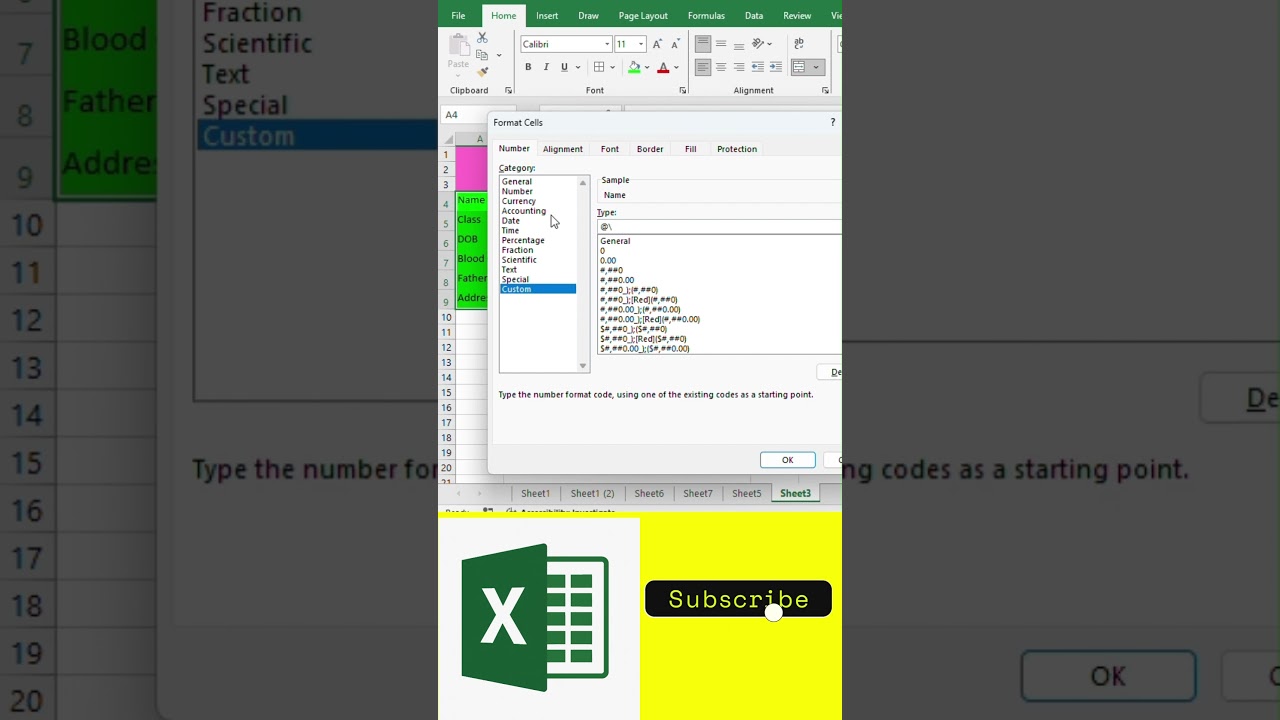Screen dimensions: 1280x720
Task: Apply green Fill Color bucket
Action: click(x=634, y=68)
